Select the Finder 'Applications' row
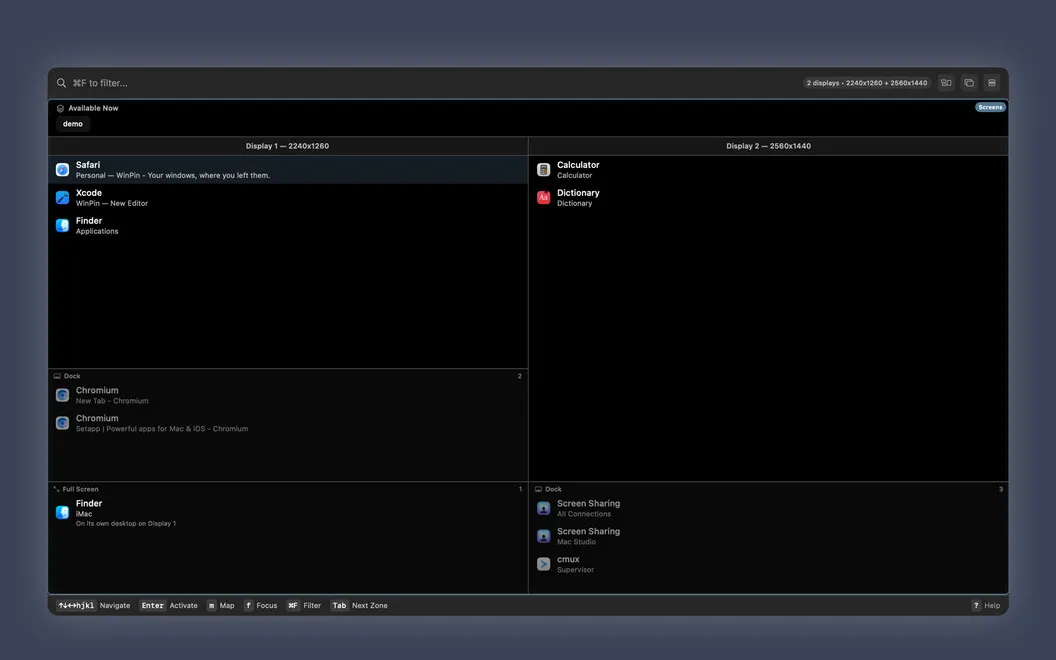The width and height of the screenshot is (1056, 660). click(x=288, y=226)
